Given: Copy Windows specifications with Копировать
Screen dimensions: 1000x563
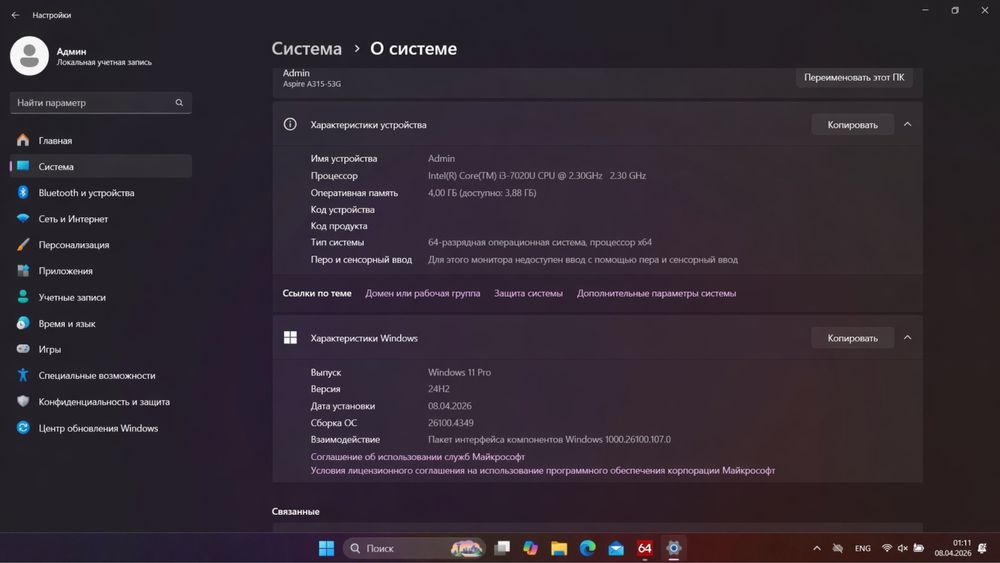Looking at the screenshot, I should pos(853,338).
